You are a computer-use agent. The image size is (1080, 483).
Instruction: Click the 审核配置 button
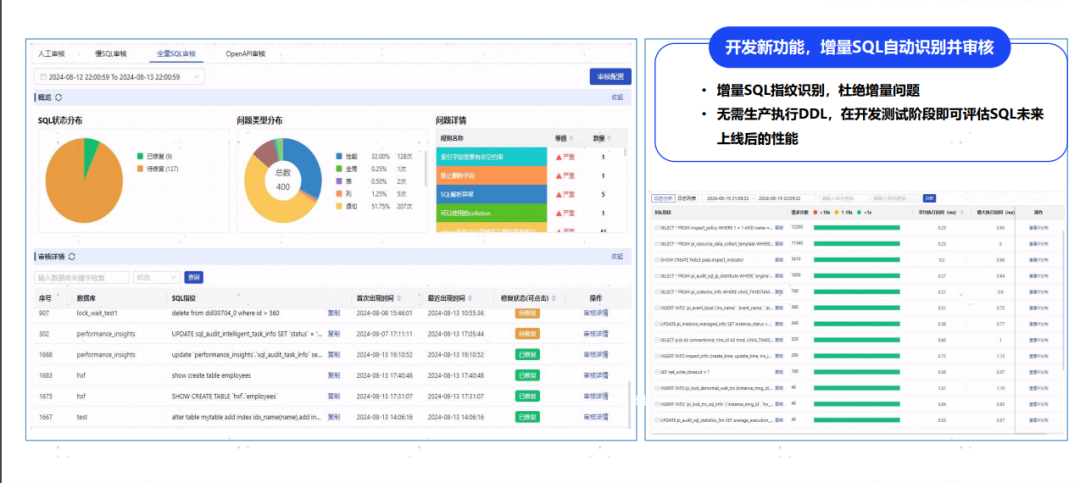[610, 77]
